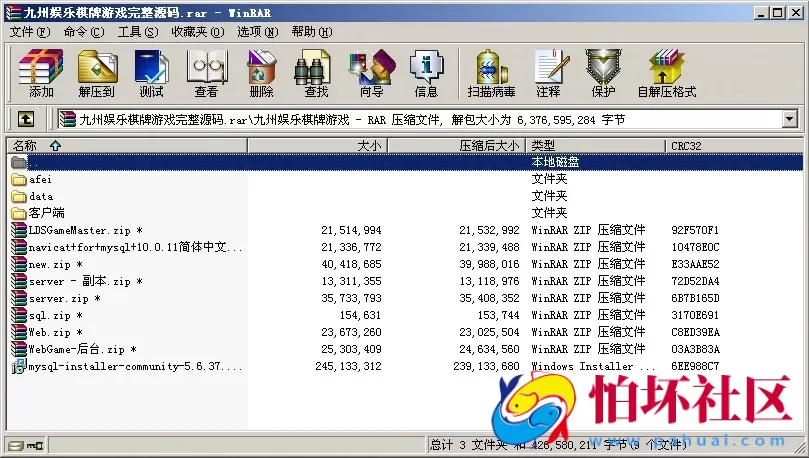The image size is (809, 458).
Task: Click the sql.zip file name
Action: [x=55, y=315]
